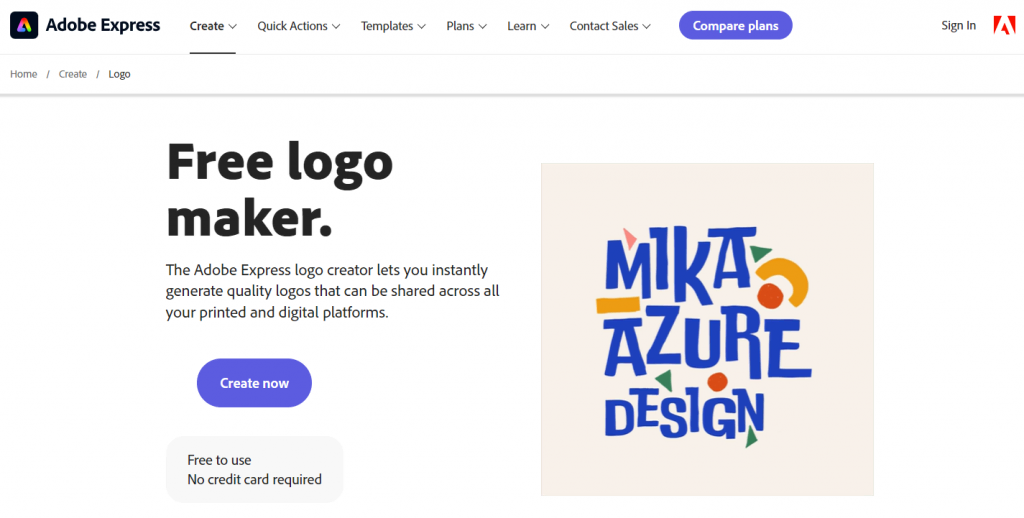This screenshot has height=518, width=1024.
Task: Open the Learn menu
Action: pyautogui.click(x=528, y=26)
